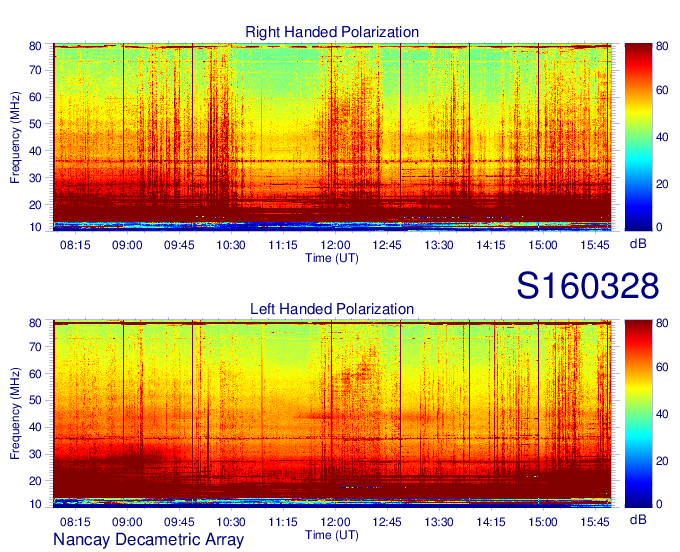Click the 10 MHz tick on the top plot's frequency axis

[35, 227]
